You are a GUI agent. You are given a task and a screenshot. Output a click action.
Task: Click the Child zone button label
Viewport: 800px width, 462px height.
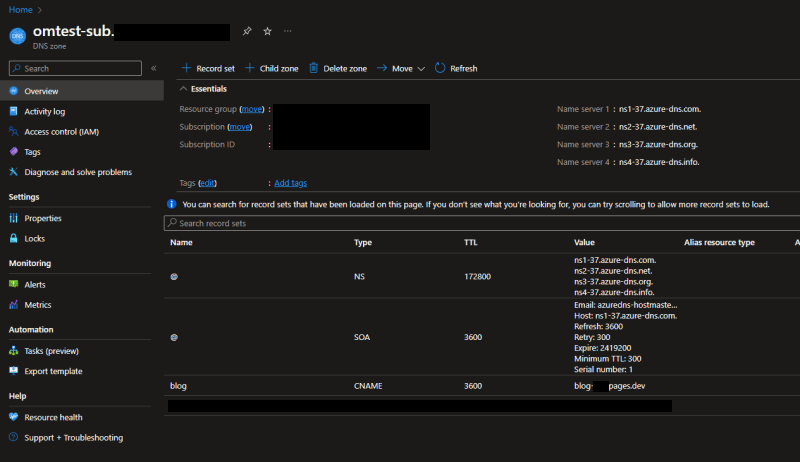[x=279, y=68]
